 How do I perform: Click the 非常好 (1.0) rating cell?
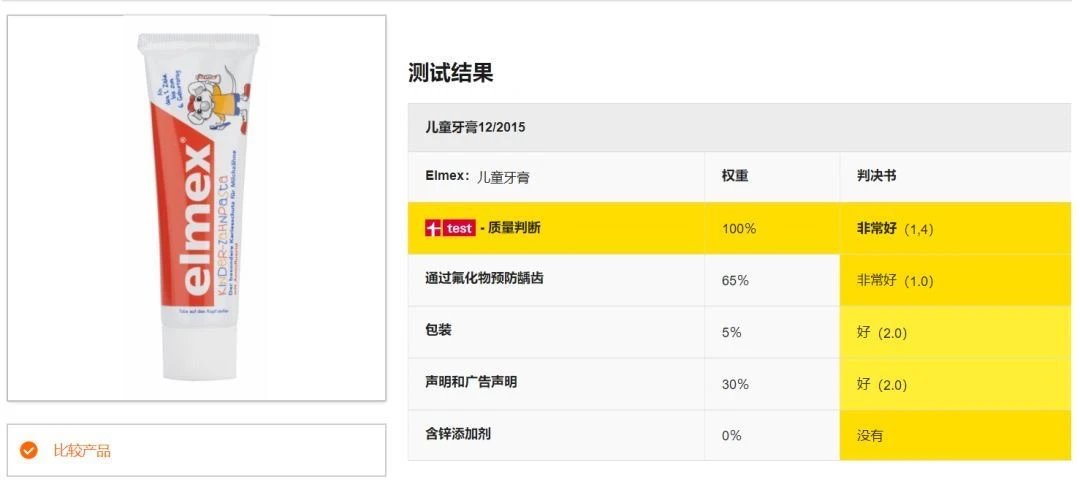click(894, 281)
